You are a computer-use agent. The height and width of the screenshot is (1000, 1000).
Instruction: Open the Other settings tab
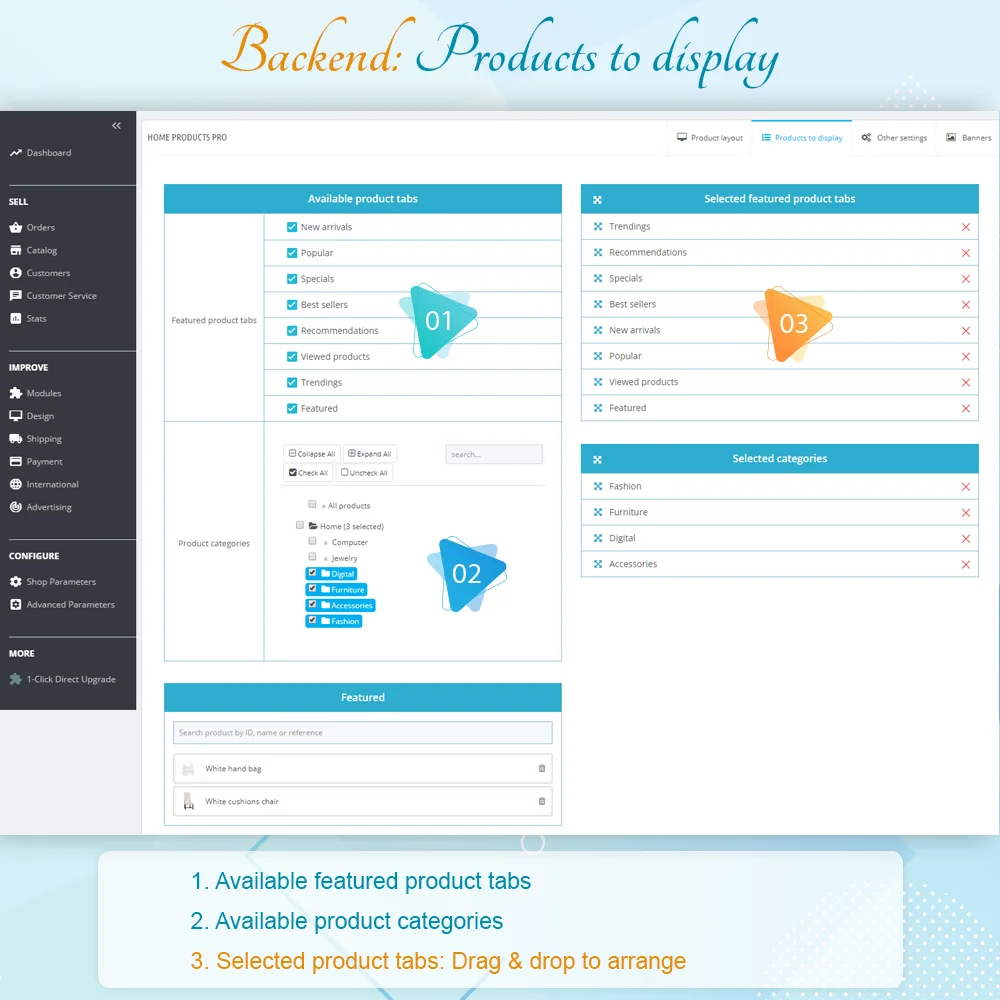point(894,138)
